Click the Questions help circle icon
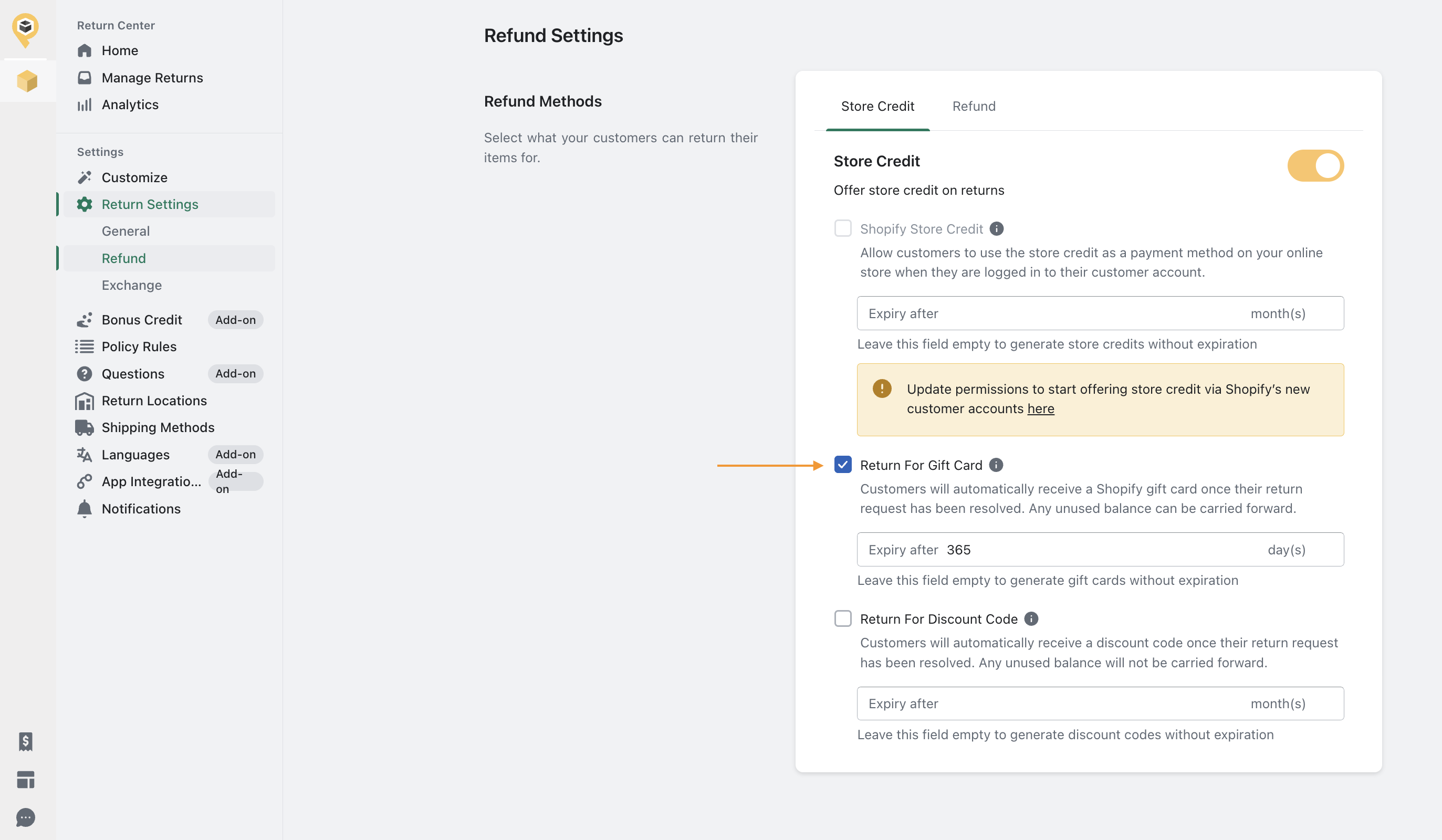 [x=85, y=374]
